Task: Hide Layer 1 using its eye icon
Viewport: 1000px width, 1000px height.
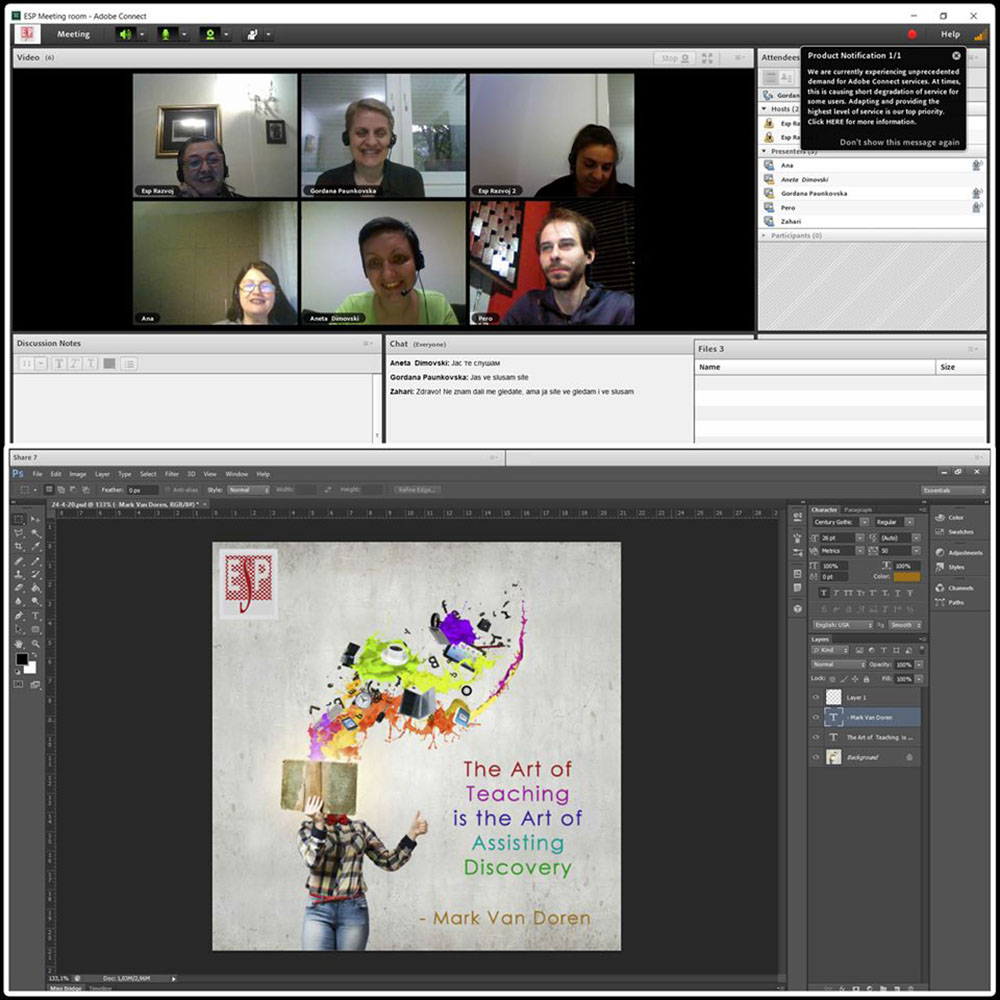Action: [x=816, y=698]
